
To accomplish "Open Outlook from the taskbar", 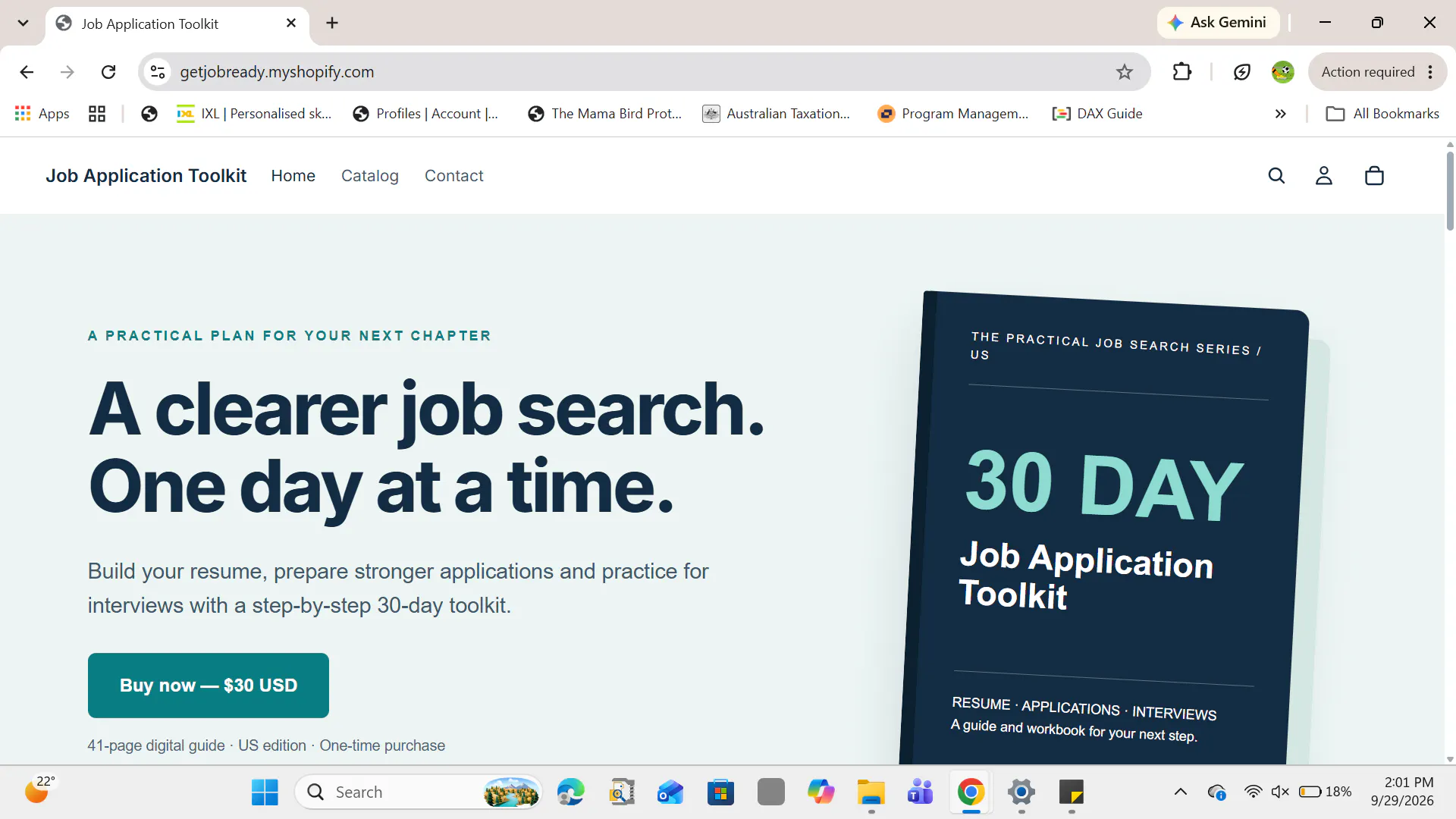I will coord(670,792).
